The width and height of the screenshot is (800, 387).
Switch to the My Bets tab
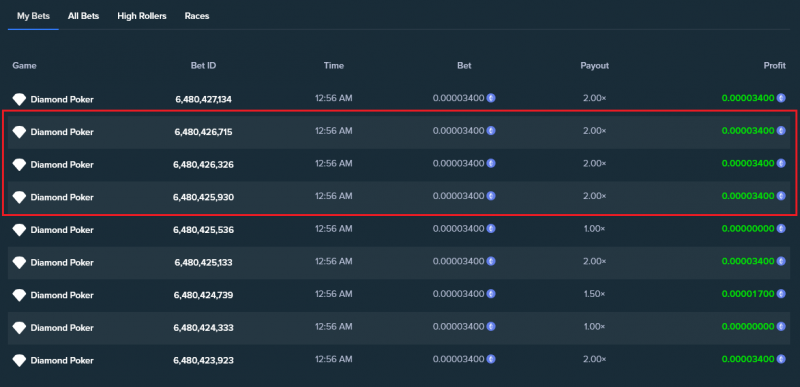pos(33,16)
